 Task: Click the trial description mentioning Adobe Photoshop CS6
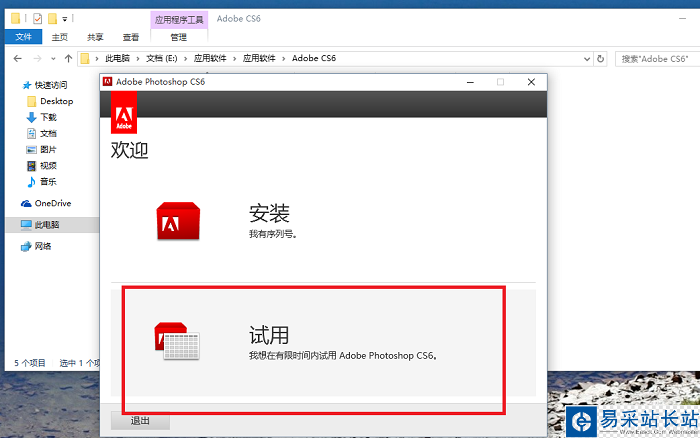(343, 356)
